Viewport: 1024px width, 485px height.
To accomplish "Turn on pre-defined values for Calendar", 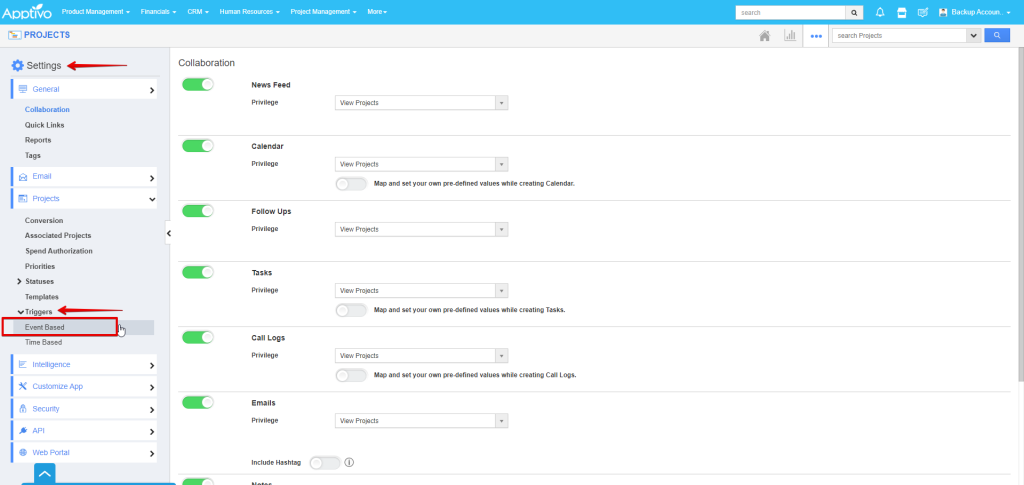I will (351, 184).
